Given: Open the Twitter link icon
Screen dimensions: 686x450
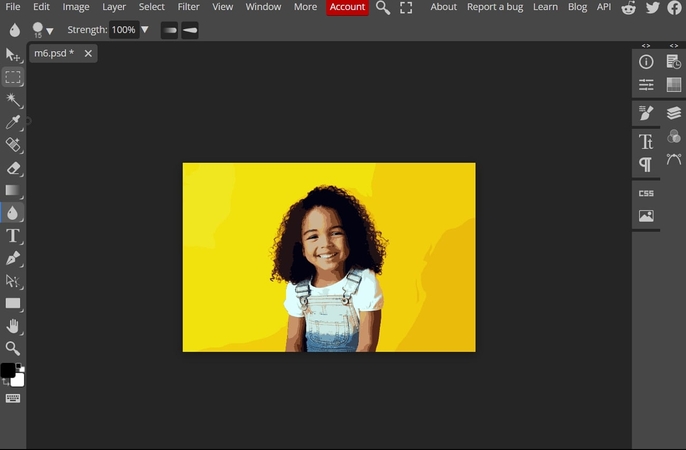Looking at the screenshot, I should tap(652, 7).
